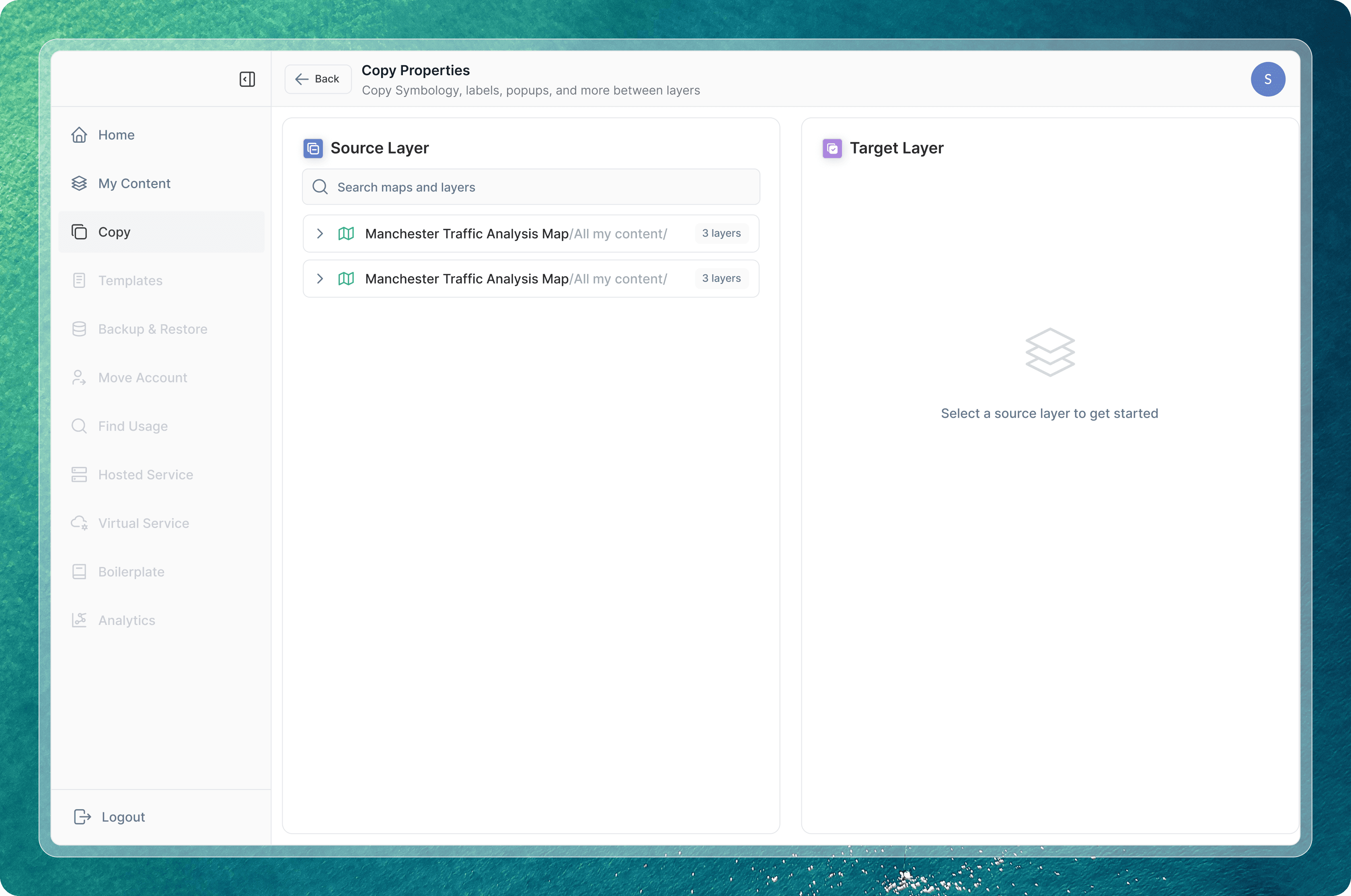Open the Boilerplate menu item
The image size is (1351, 896).
131,572
